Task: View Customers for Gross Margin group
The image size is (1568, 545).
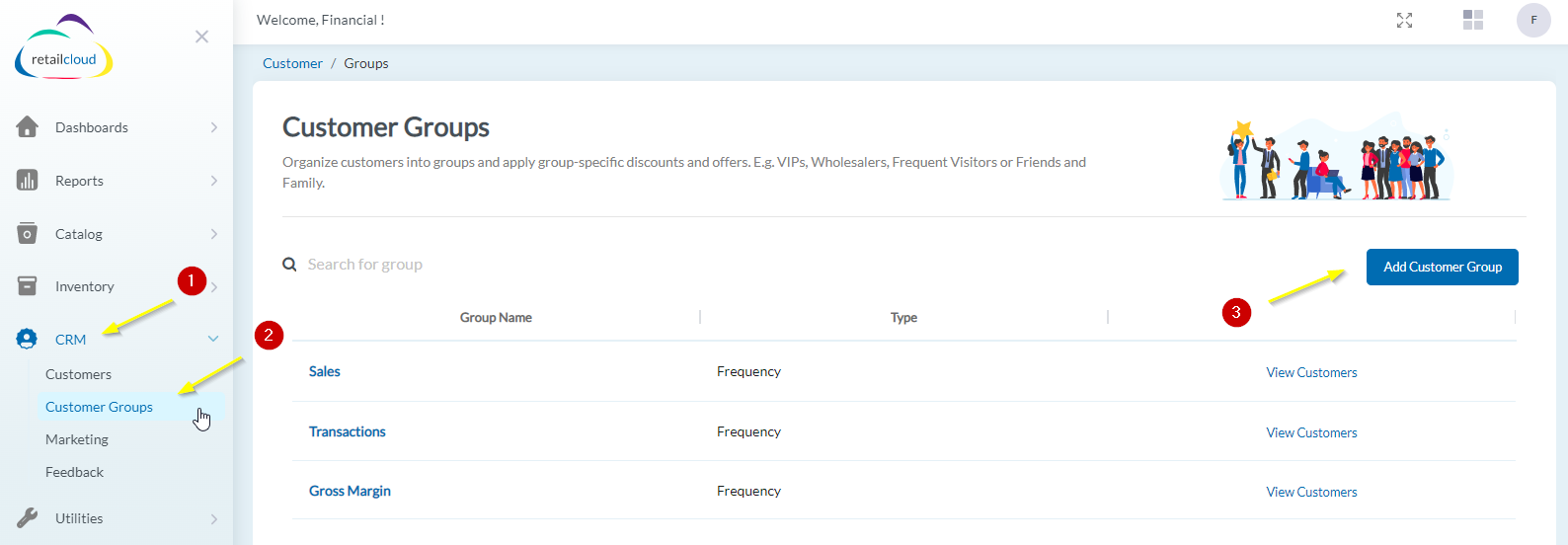Action: 1311,492
